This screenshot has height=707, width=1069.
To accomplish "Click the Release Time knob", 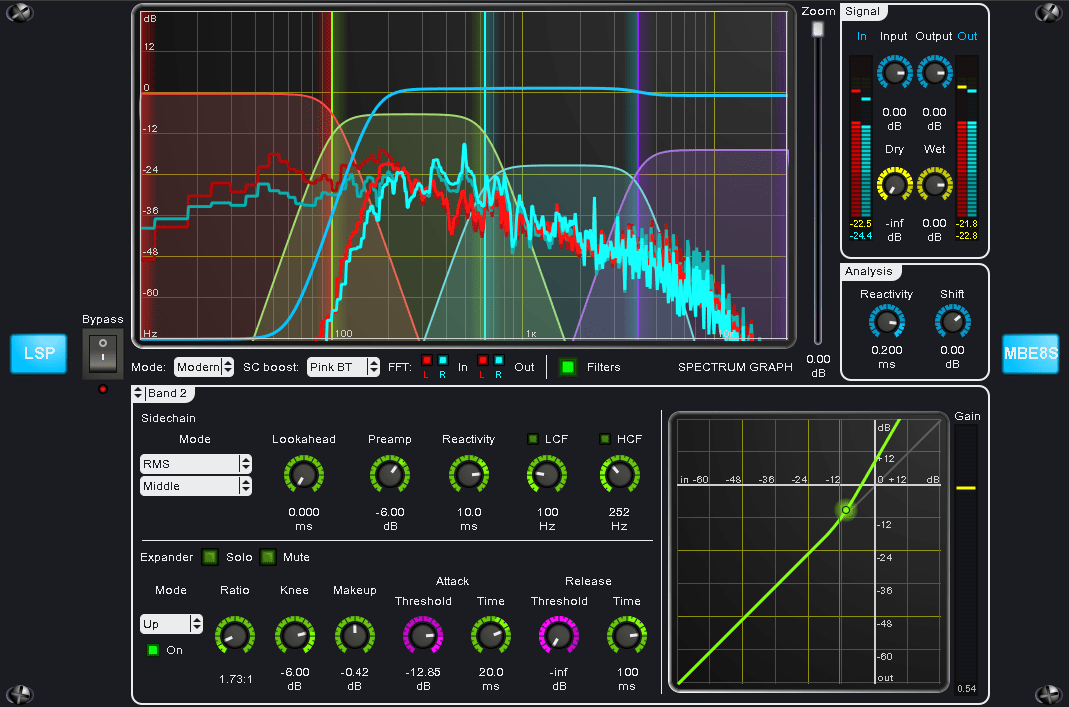I will (626, 636).
